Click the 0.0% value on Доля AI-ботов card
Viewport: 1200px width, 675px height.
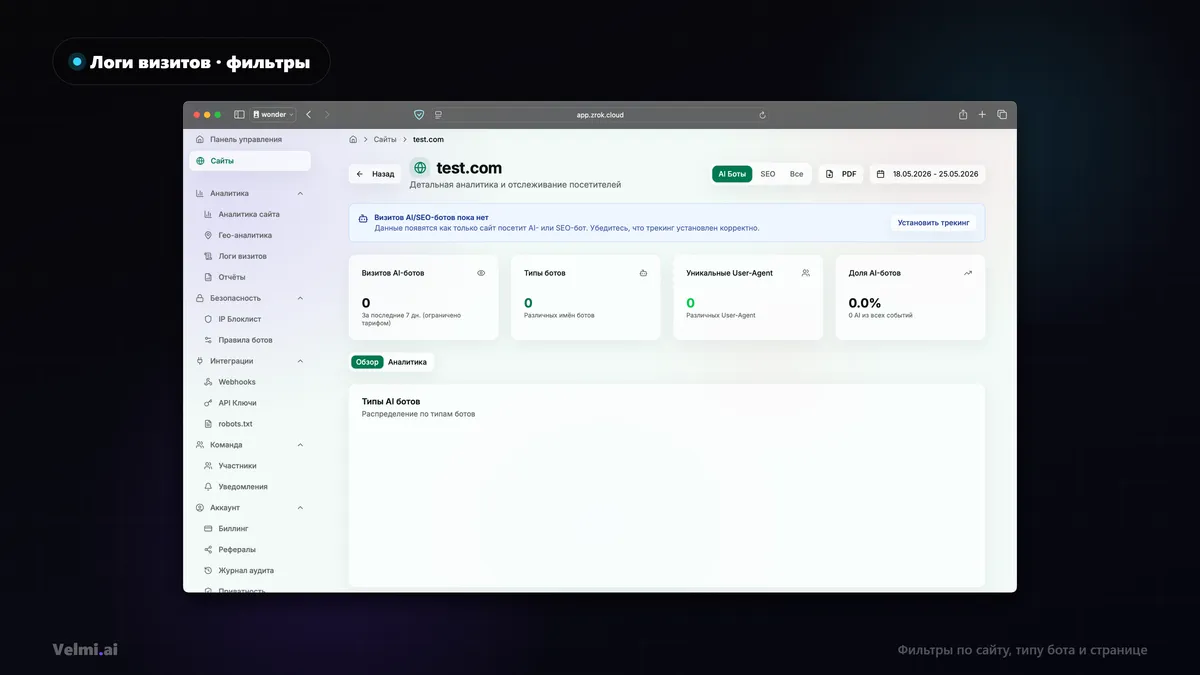pyautogui.click(x=865, y=303)
